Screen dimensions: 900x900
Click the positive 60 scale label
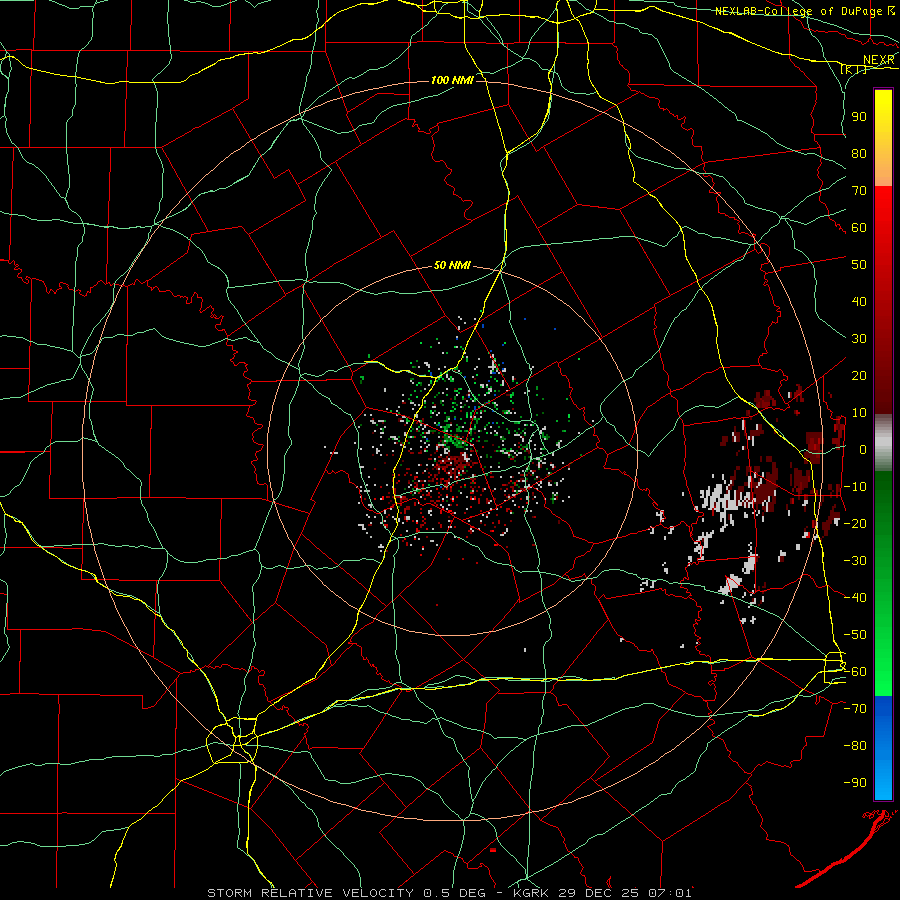[859, 227]
